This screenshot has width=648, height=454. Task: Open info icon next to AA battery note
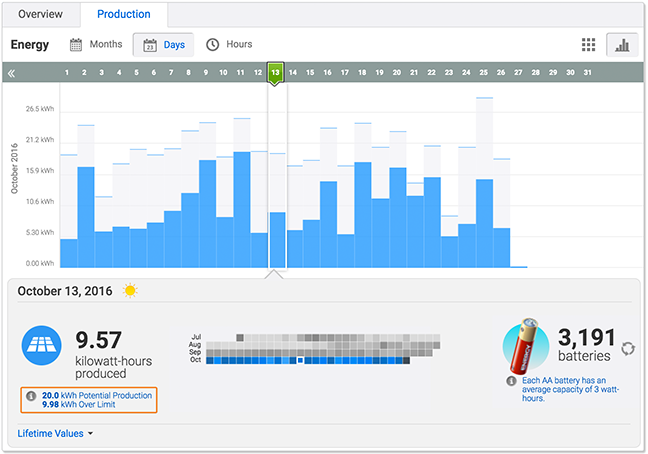pyautogui.click(x=511, y=381)
